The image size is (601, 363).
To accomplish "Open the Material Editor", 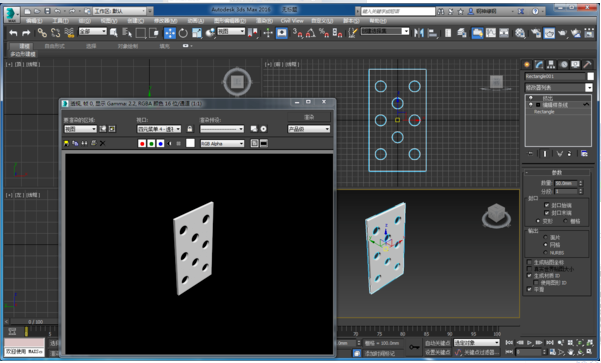I will 520,33.
